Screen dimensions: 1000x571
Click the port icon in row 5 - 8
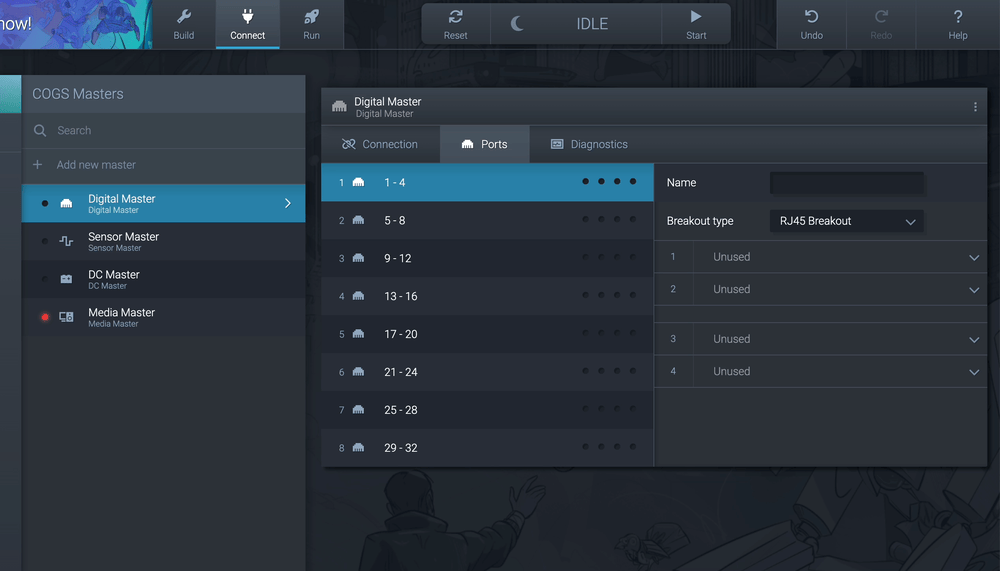[x=358, y=220]
